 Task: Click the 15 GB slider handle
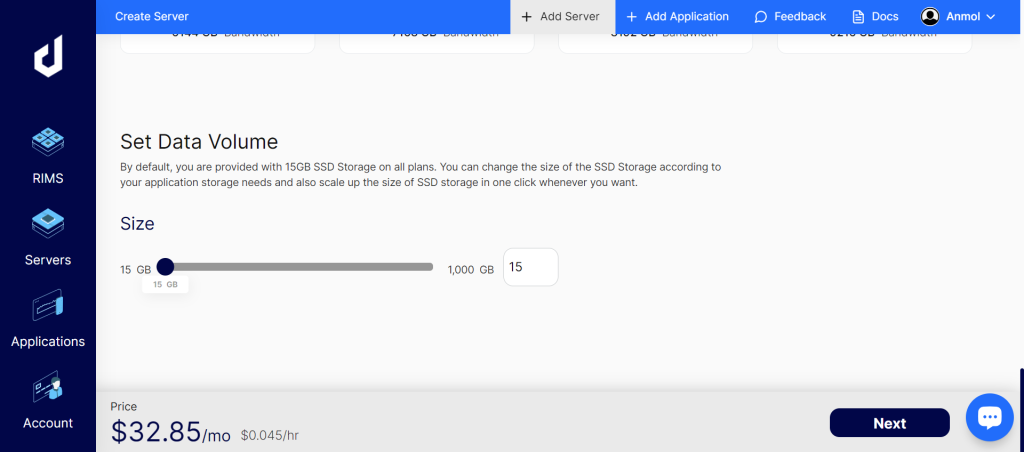[166, 267]
